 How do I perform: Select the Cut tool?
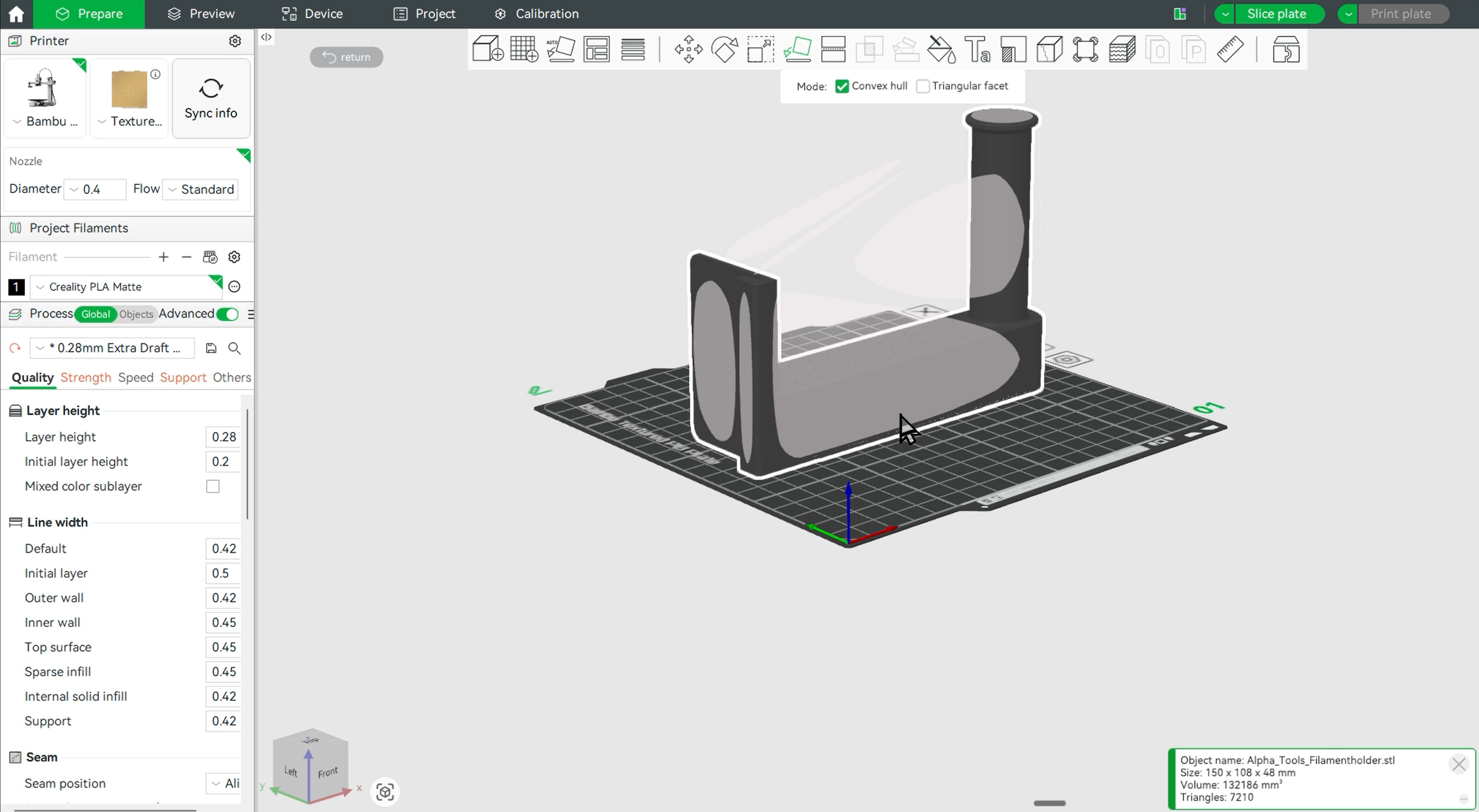833,49
